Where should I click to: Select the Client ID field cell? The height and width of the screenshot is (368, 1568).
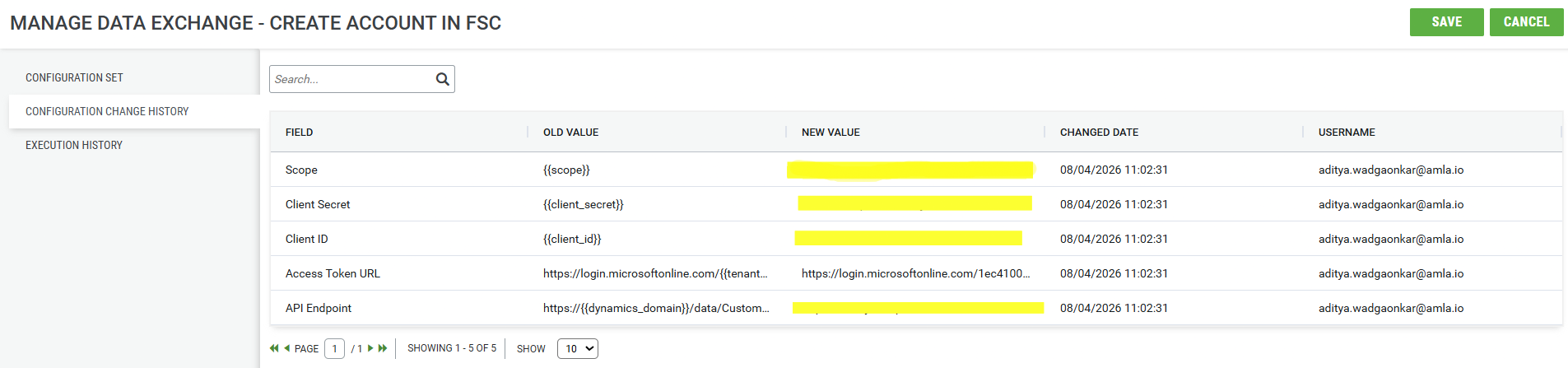[306, 239]
